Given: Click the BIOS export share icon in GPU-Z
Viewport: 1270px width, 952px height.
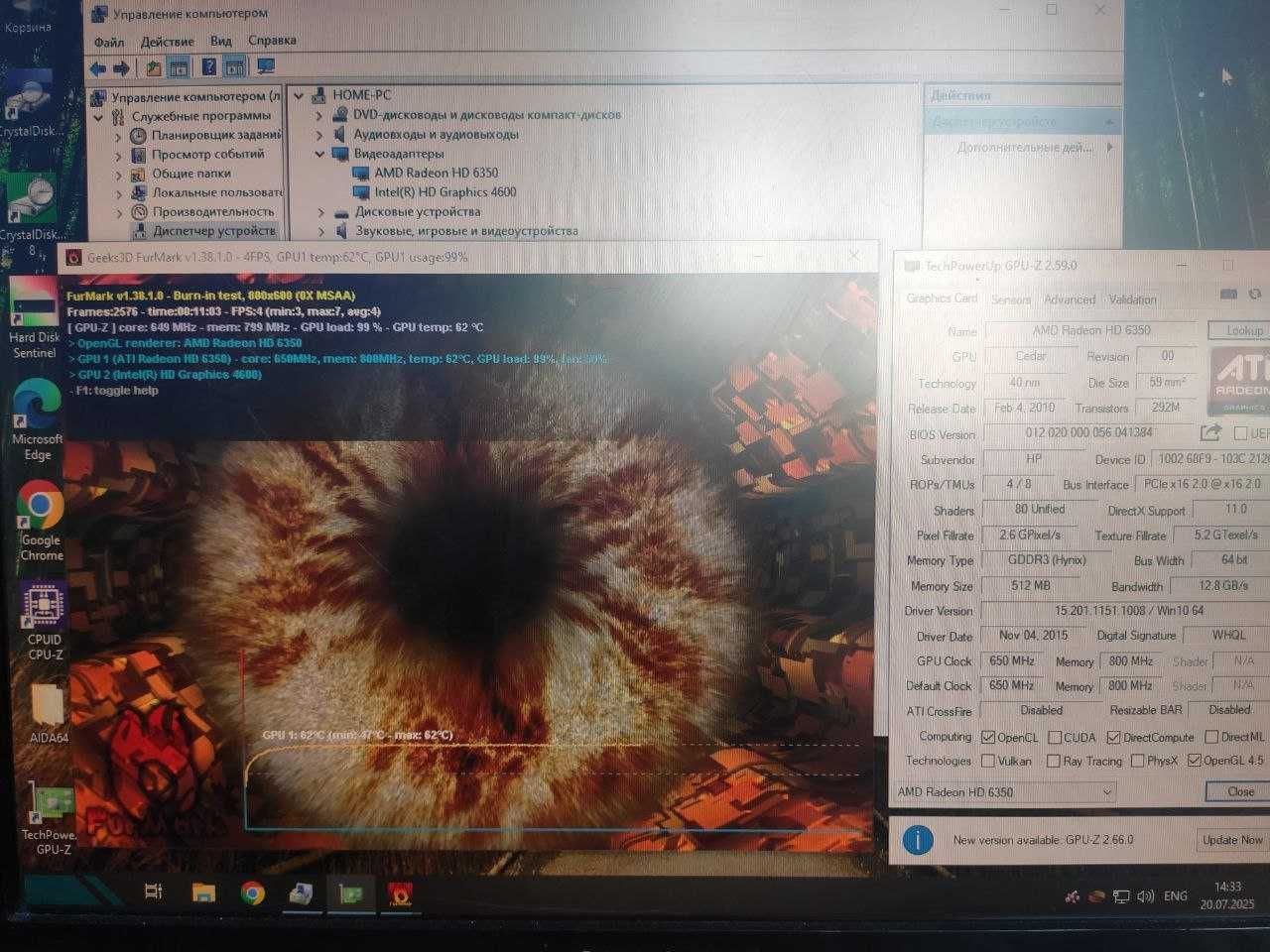Looking at the screenshot, I should [1210, 432].
